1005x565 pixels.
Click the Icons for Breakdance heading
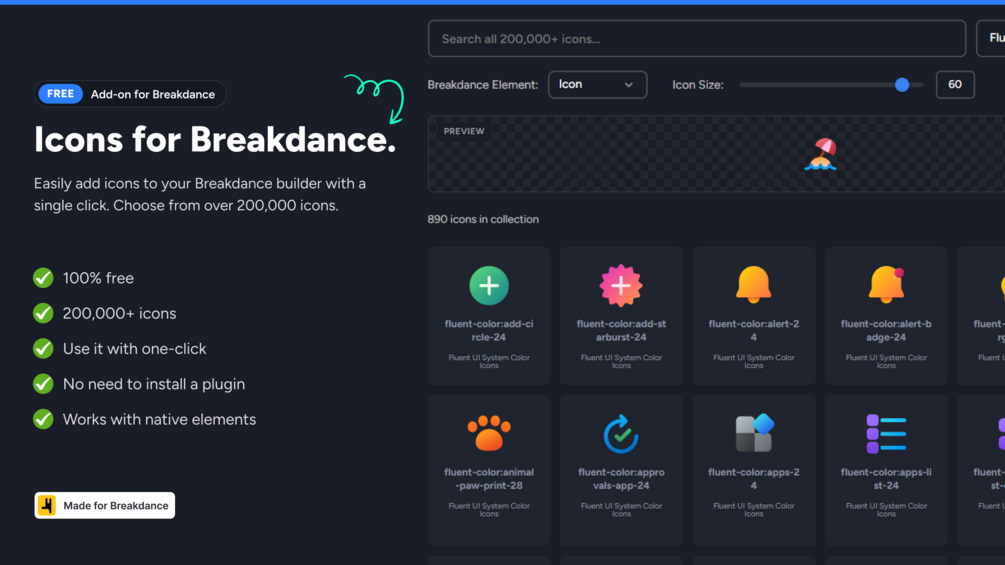click(215, 139)
